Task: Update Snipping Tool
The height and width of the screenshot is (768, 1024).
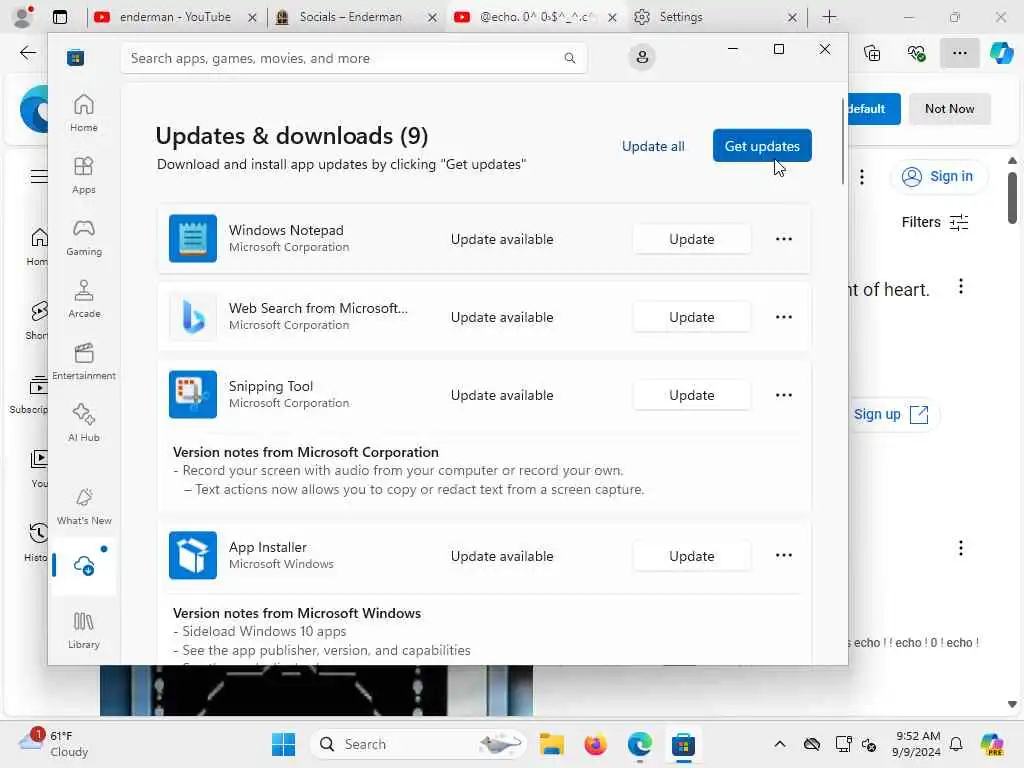Action: pos(692,395)
